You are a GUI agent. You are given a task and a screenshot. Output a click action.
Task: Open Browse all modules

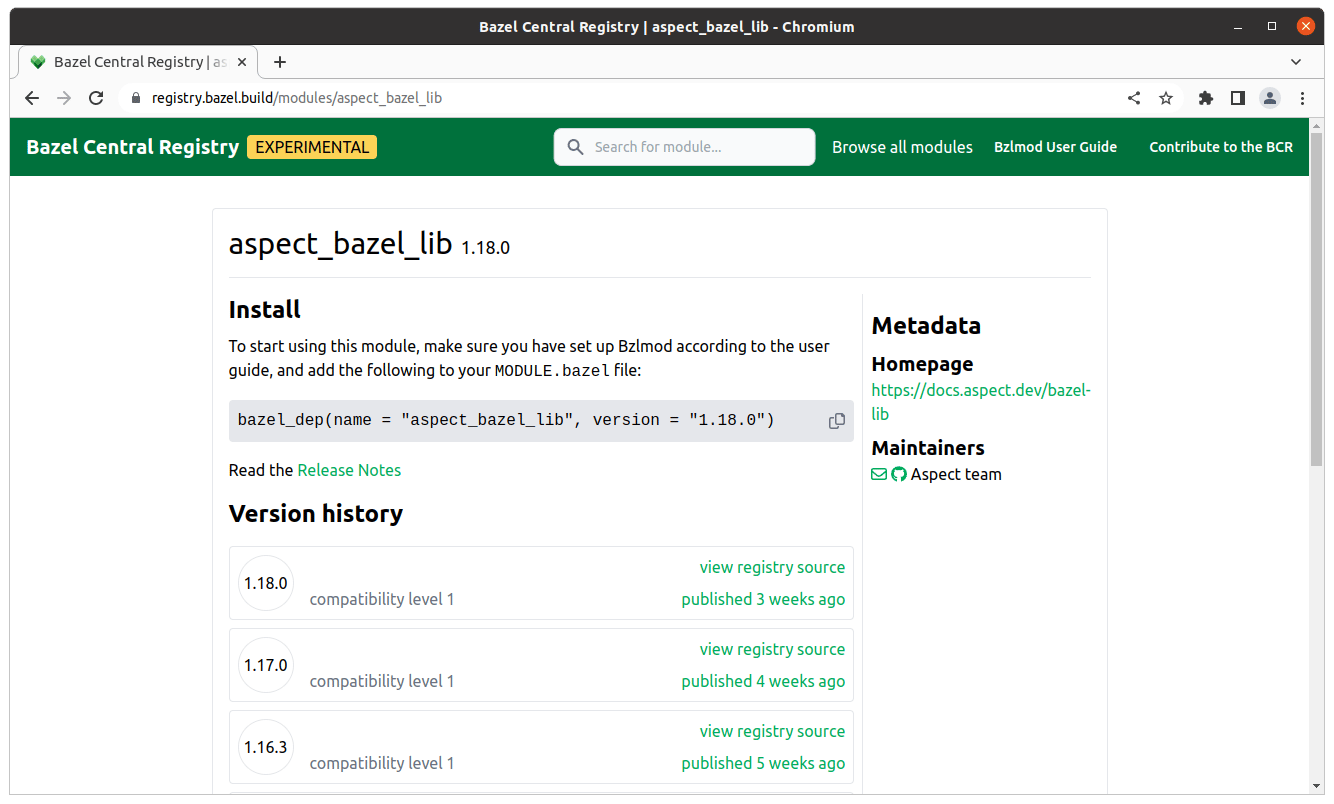(x=902, y=147)
